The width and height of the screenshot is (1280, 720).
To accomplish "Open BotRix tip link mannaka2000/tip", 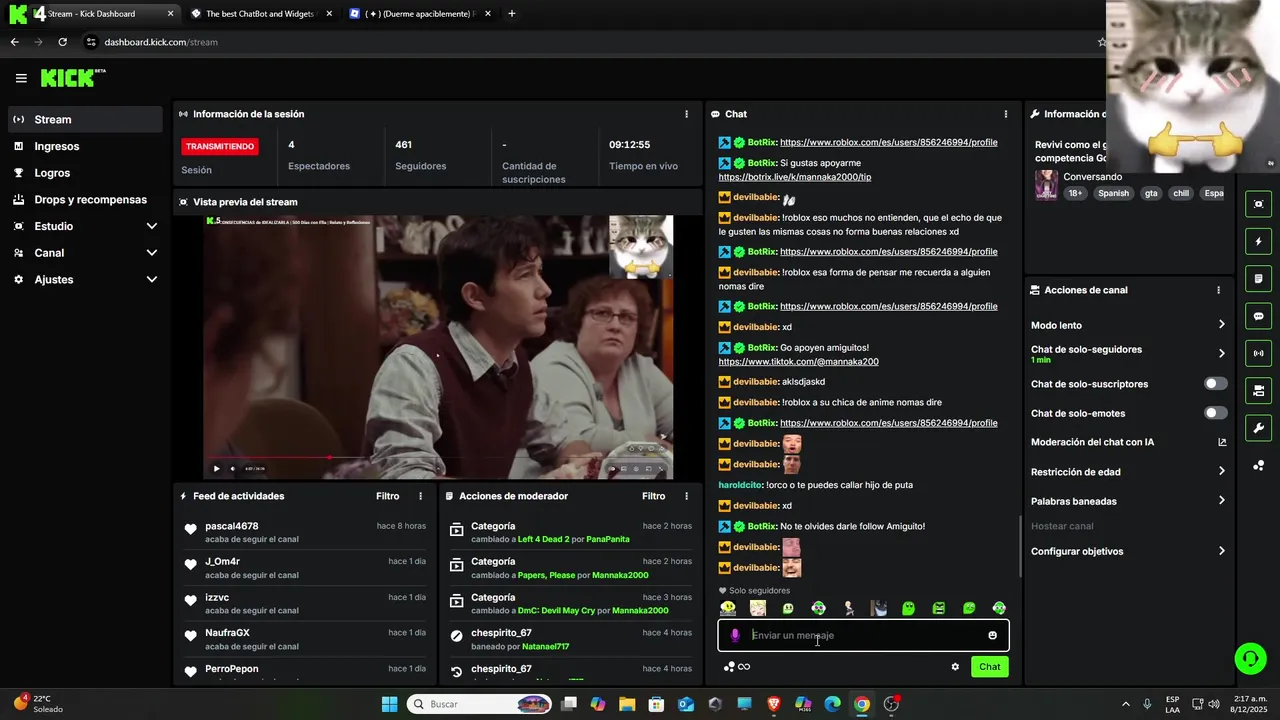I will (x=794, y=177).
